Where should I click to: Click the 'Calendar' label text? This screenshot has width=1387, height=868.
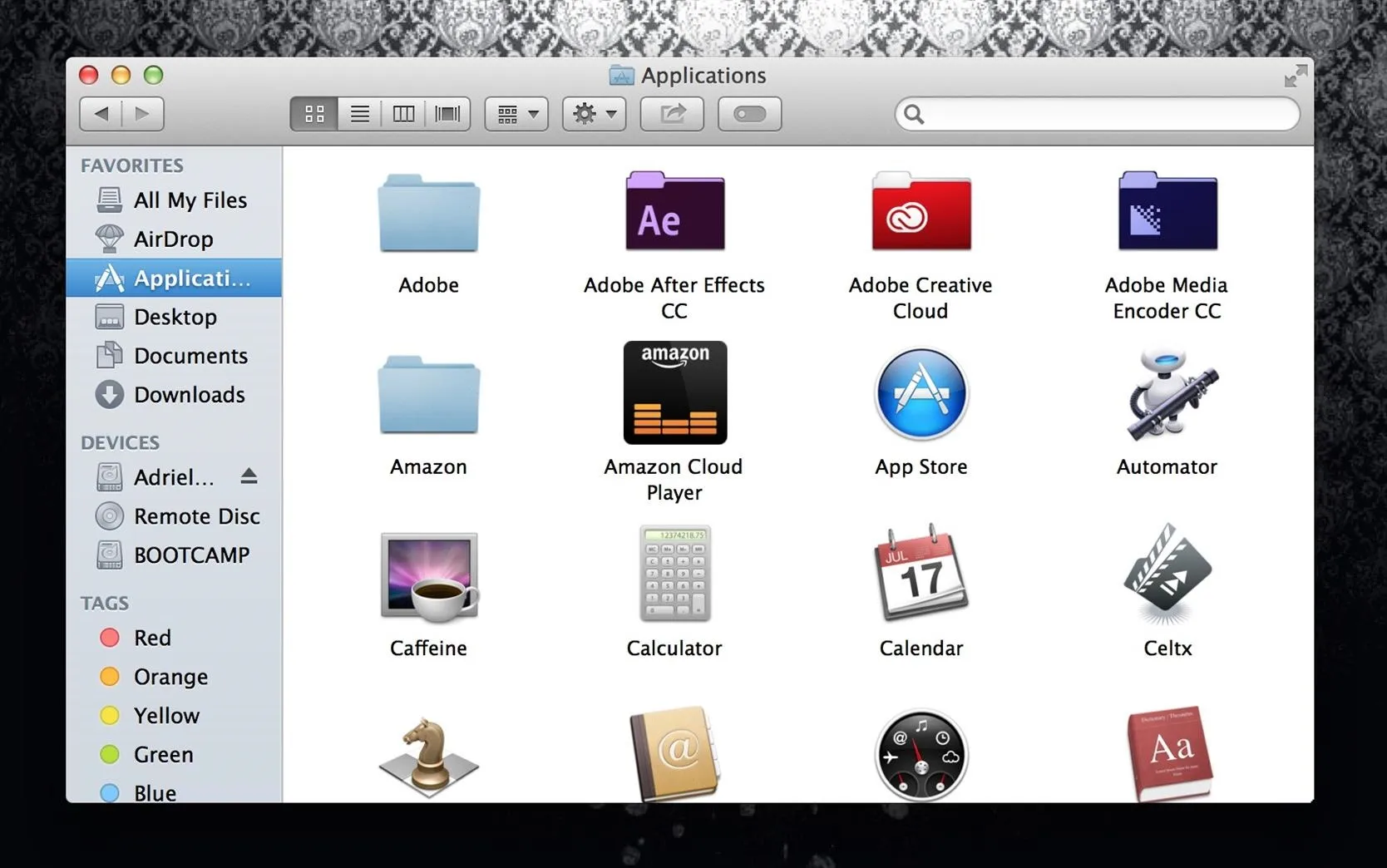pyautogui.click(x=921, y=649)
